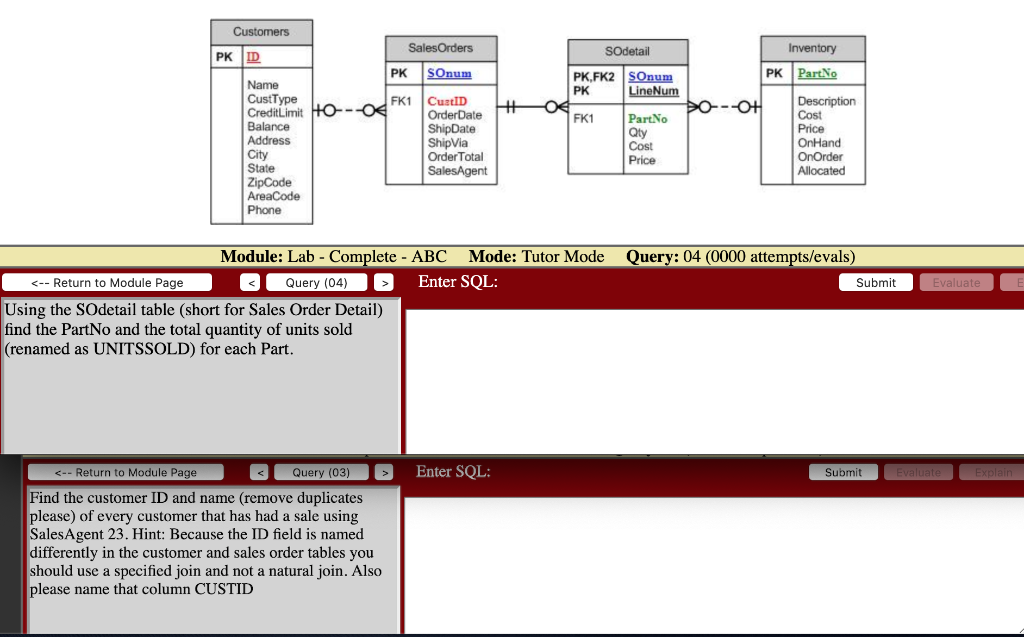Click the previous-query arrow for Query (04)

(x=251, y=282)
